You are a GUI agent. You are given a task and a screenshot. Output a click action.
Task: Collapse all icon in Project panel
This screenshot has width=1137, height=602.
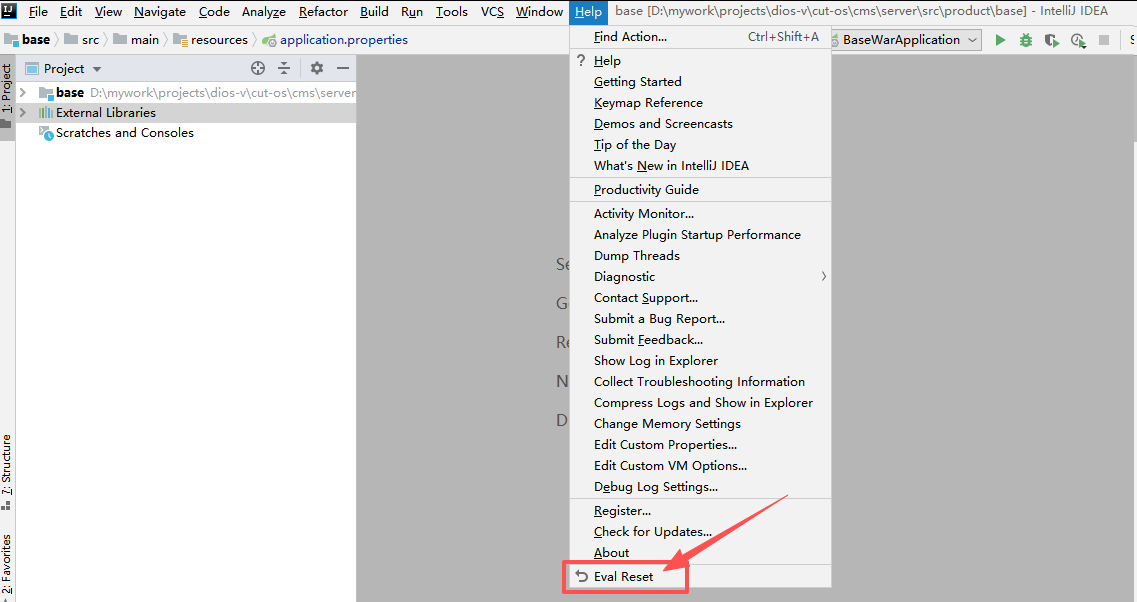284,68
